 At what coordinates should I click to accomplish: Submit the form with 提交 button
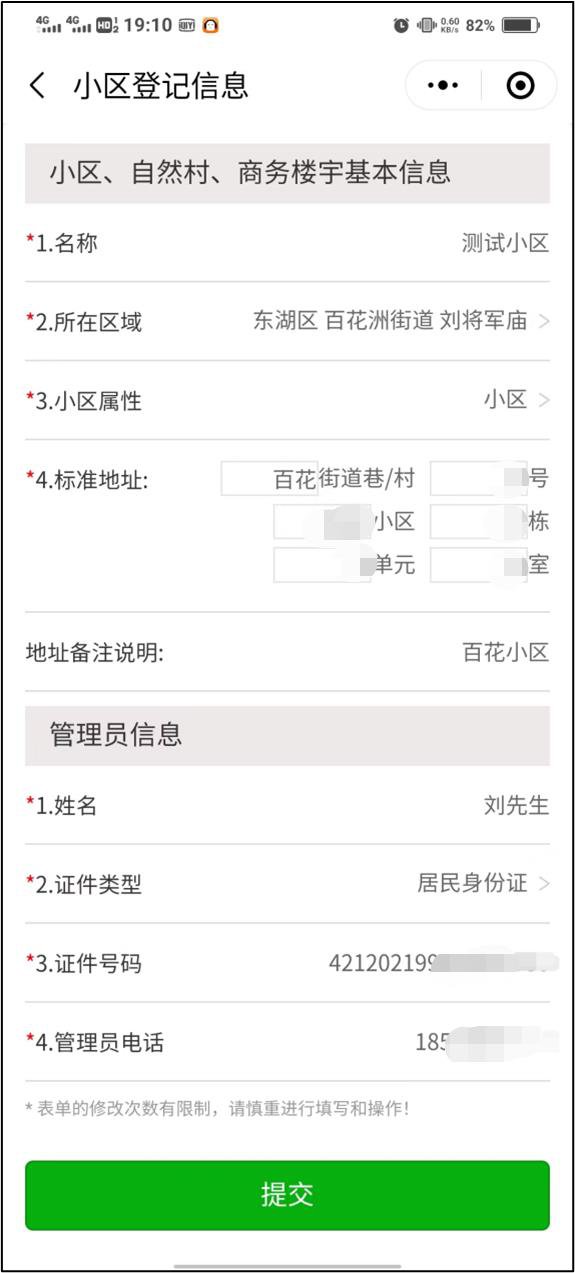pyautogui.click(x=287, y=1194)
